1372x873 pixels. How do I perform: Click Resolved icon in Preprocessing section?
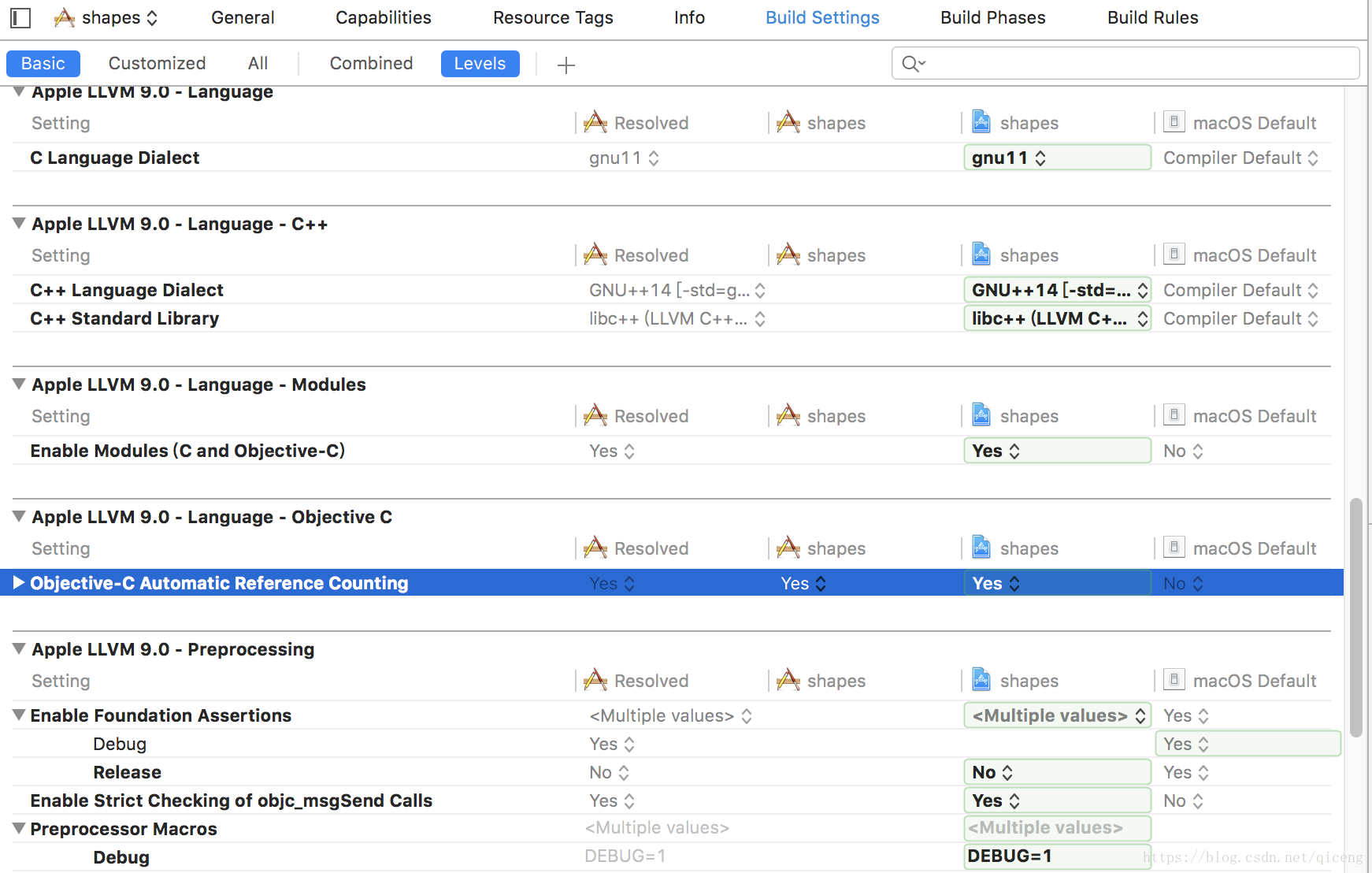pos(595,680)
